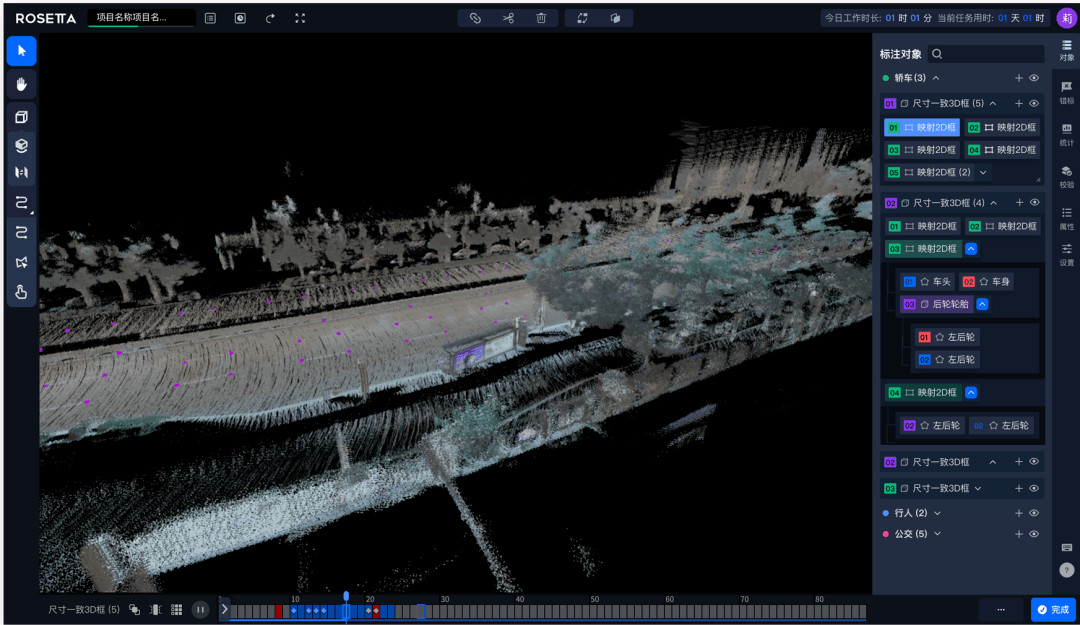This screenshot has height=625, width=1080.
Task: Collapse the 后轮轮胎 sub-items
Action: click(x=983, y=304)
